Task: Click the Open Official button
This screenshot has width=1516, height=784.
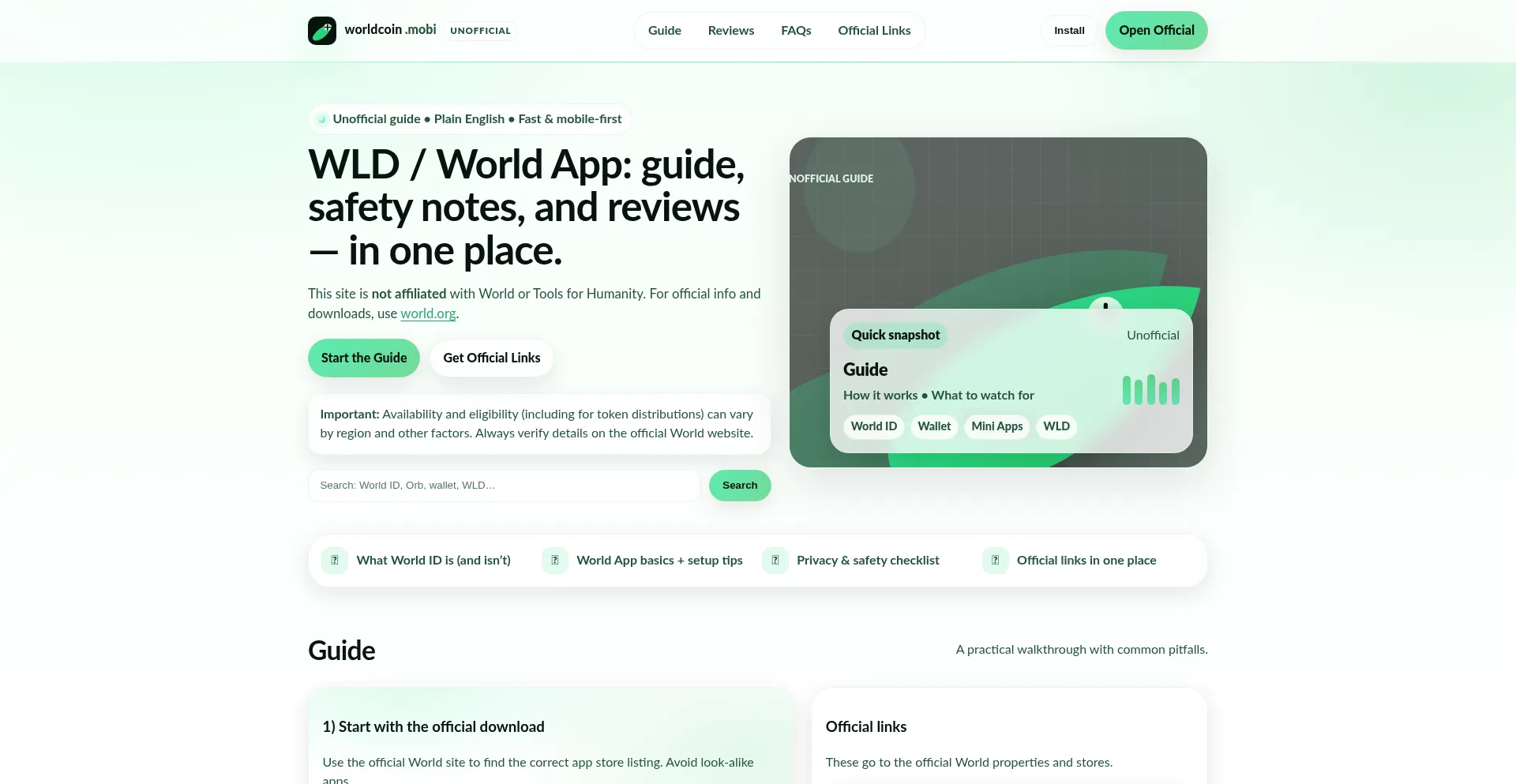Action: [x=1156, y=31]
